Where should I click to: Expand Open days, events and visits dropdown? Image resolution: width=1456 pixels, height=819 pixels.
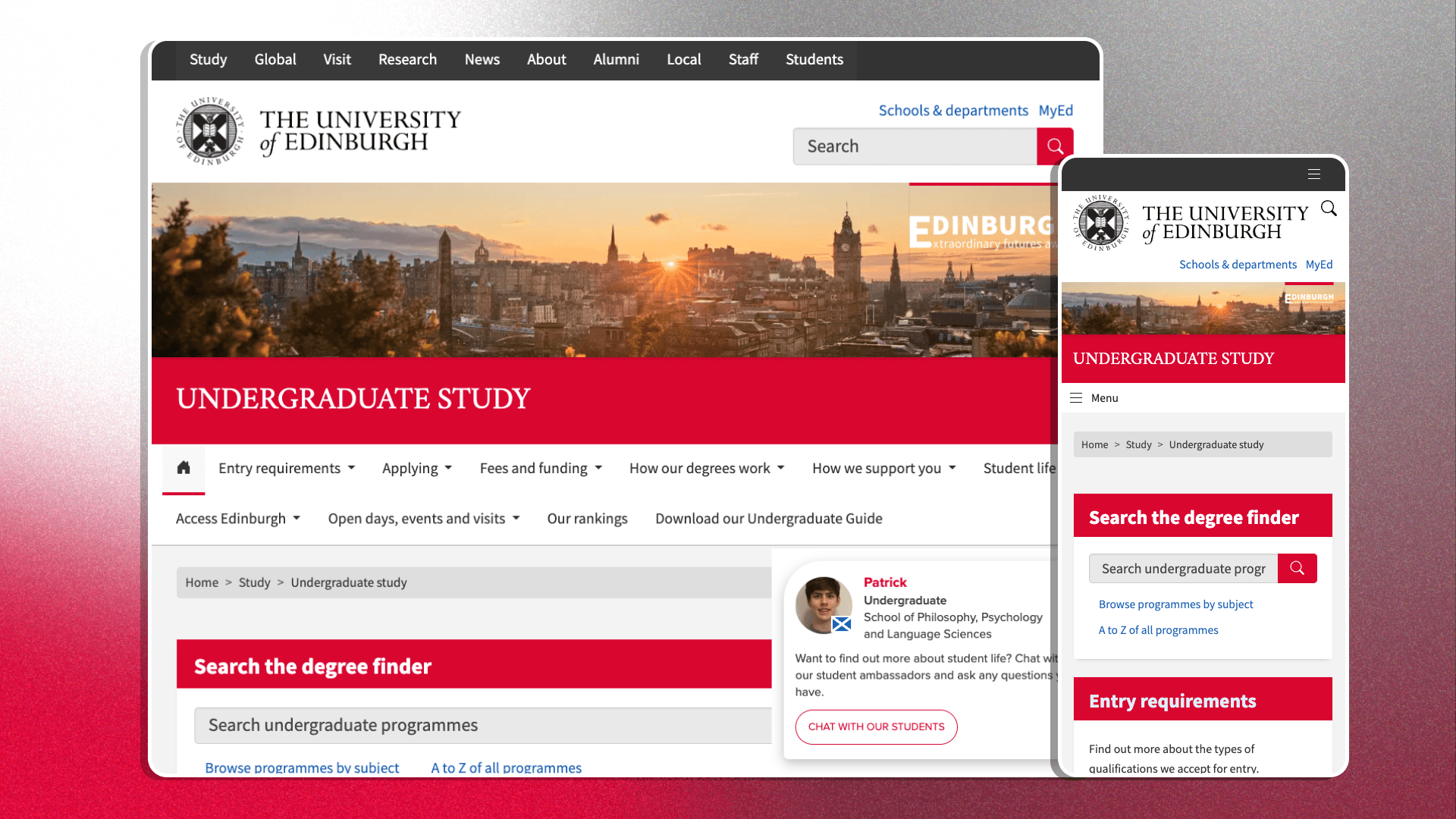pyautogui.click(x=424, y=519)
